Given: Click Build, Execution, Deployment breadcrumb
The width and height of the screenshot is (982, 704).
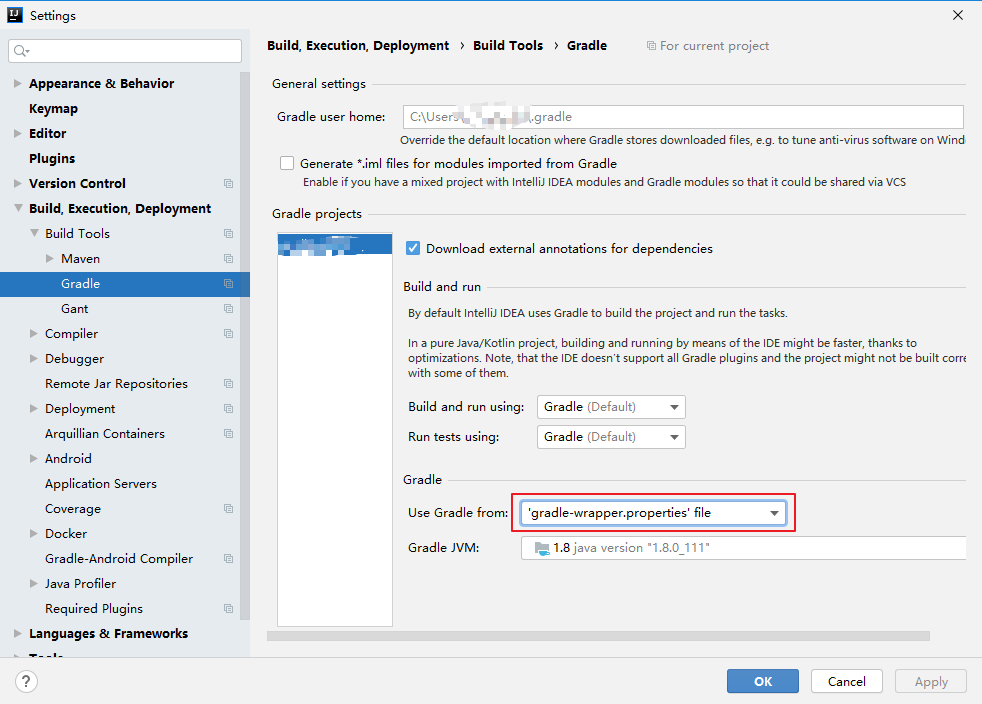Looking at the screenshot, I should (358, 46).
